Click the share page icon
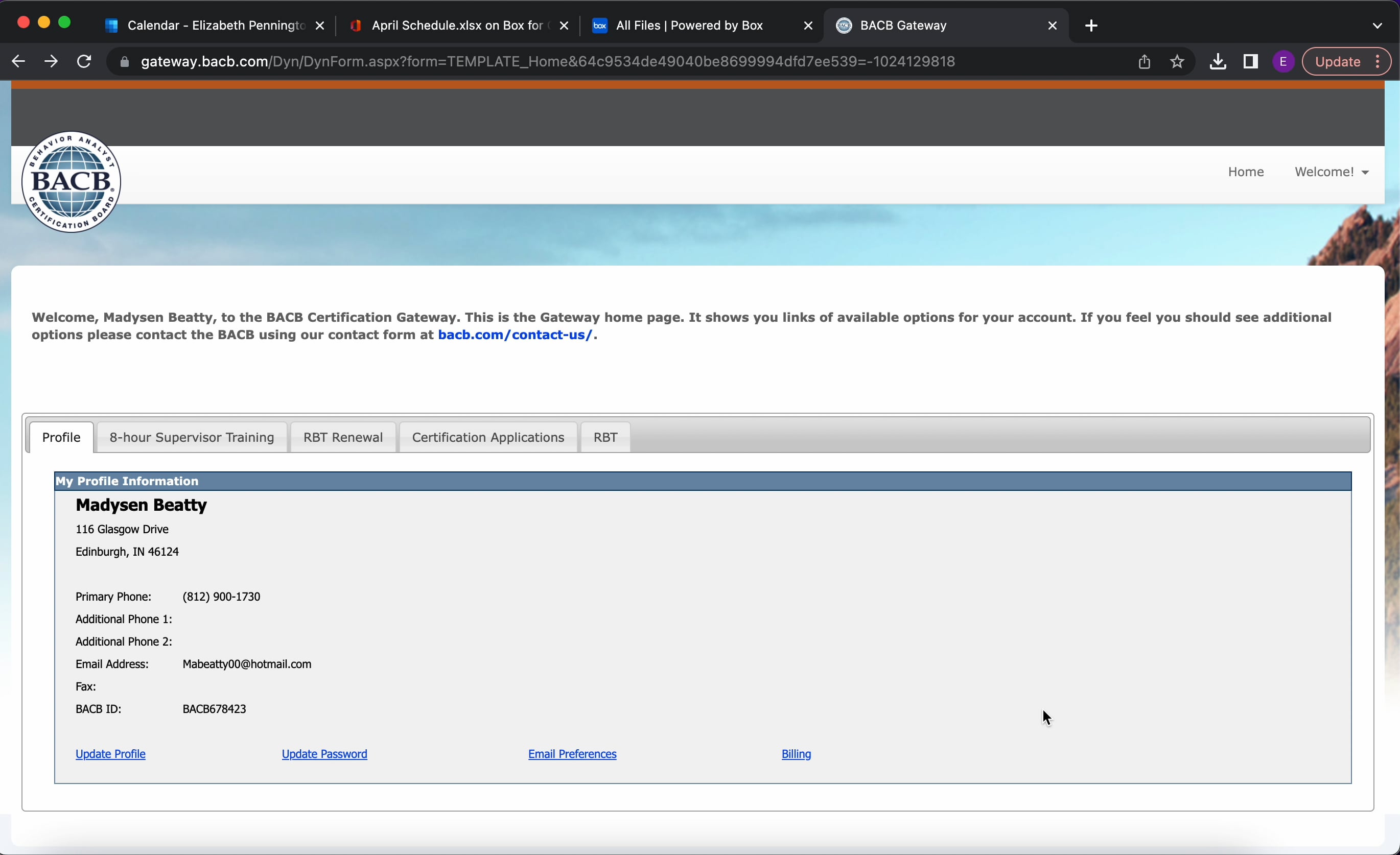This screenshot has width=1400, height=855. [x=1144, y=61]
